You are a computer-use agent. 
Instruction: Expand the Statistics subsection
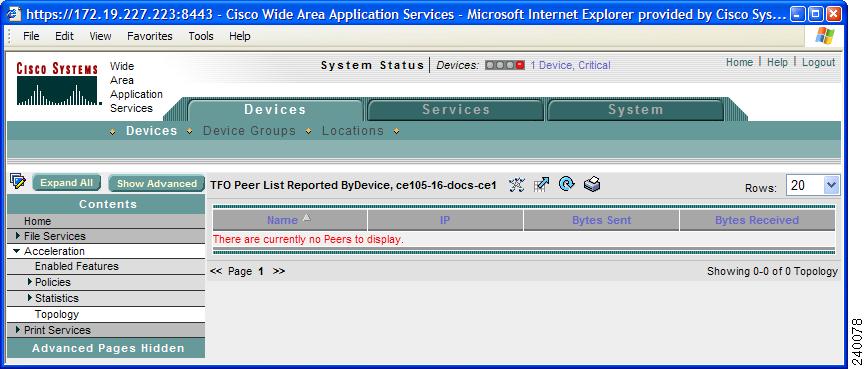tap(30, 298)
